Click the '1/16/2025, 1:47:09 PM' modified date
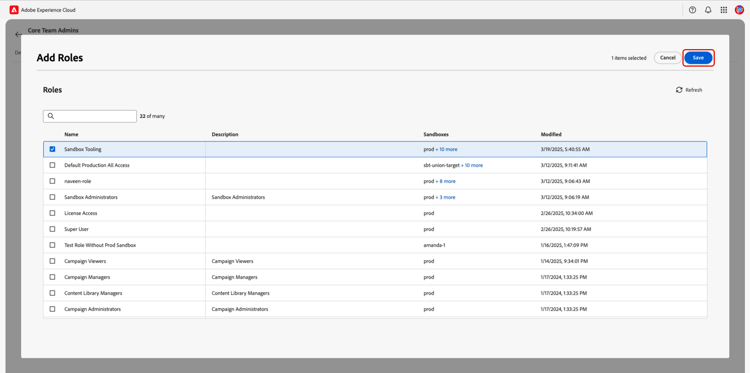Viewport: 750px width, 373px height. pyautogui.click(x=564, y=245)
